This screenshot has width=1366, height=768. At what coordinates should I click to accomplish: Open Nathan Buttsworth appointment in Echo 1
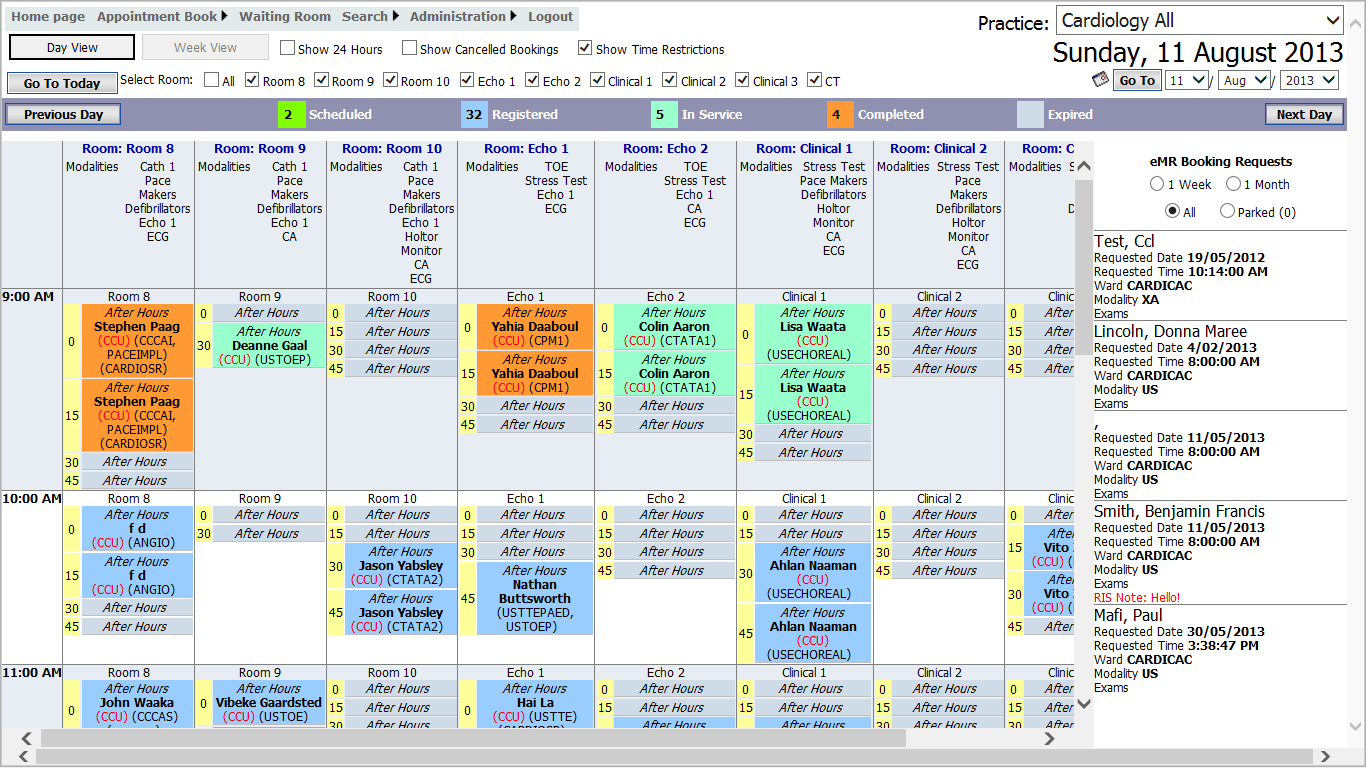534,598
